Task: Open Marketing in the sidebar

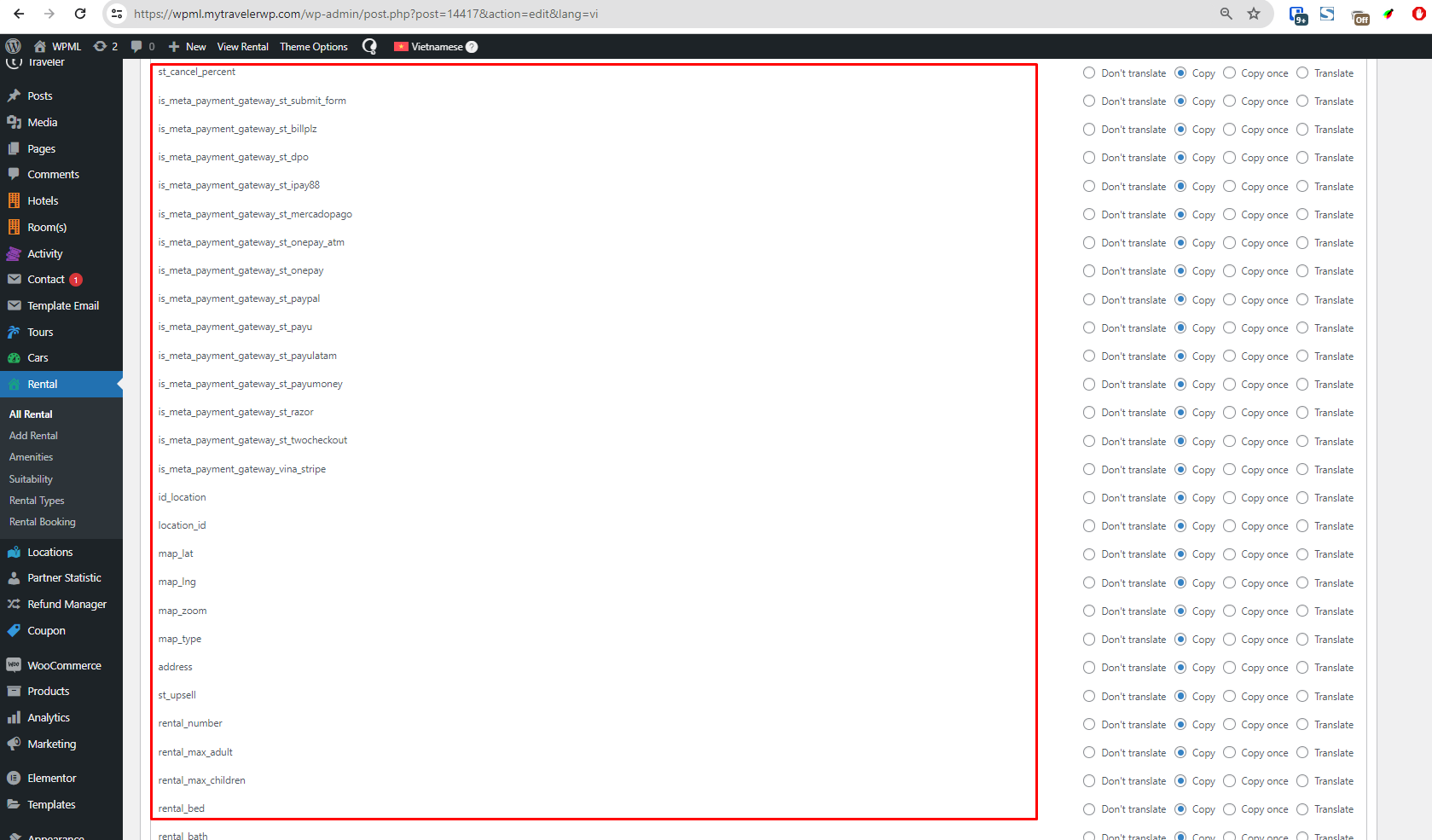Action: click(51, 744)
